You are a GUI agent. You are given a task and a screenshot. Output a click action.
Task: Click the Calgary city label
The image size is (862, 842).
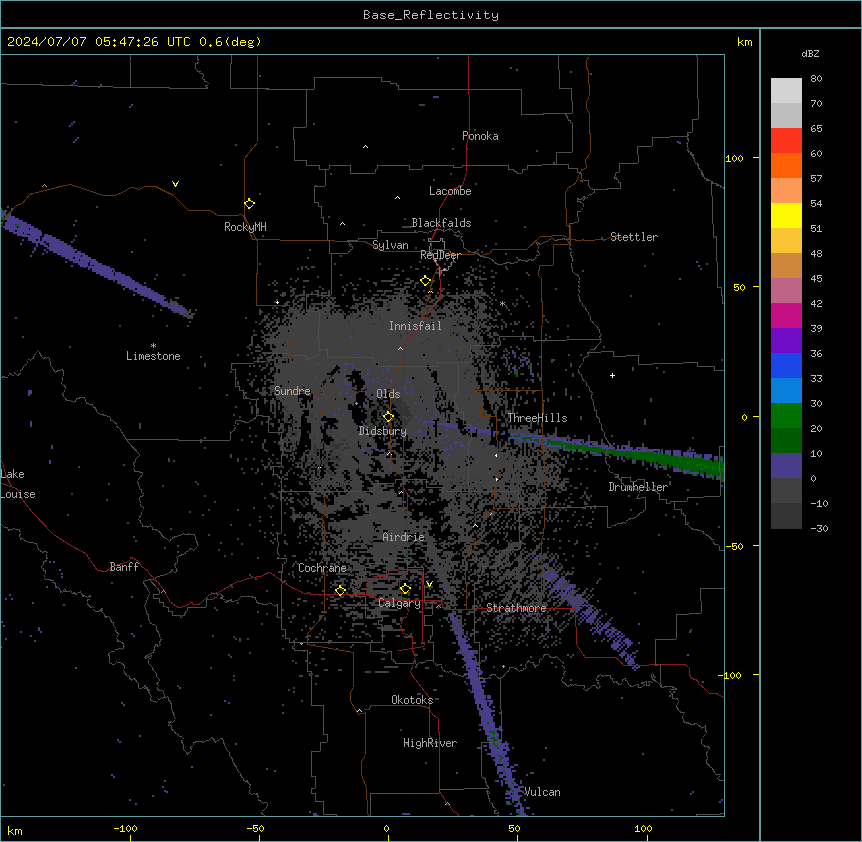pyautogui.click(x=400, y=603)
